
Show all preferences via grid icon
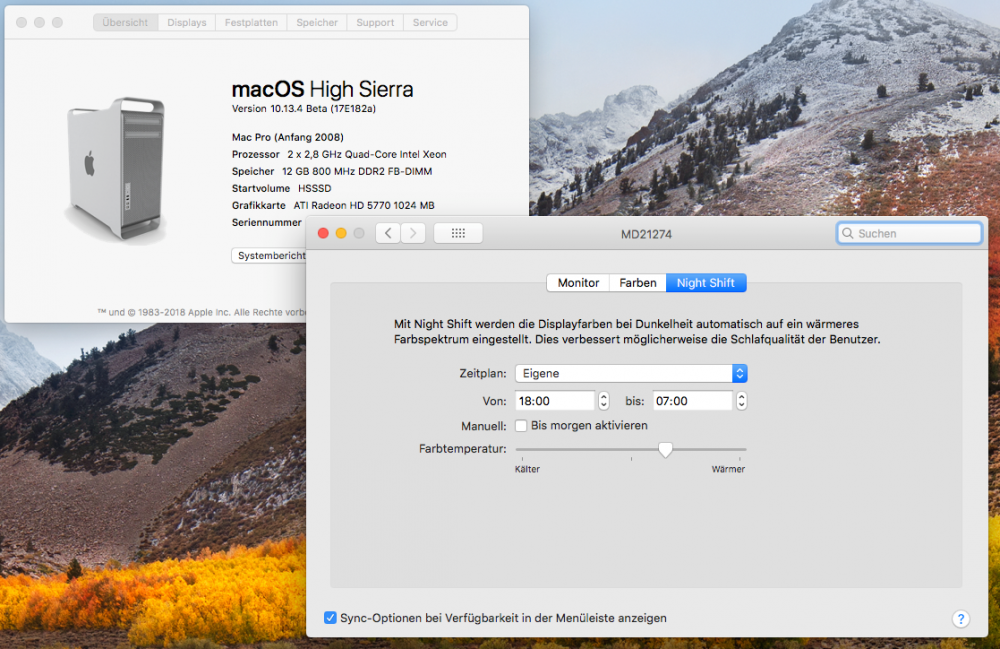[x=458, y=233]
